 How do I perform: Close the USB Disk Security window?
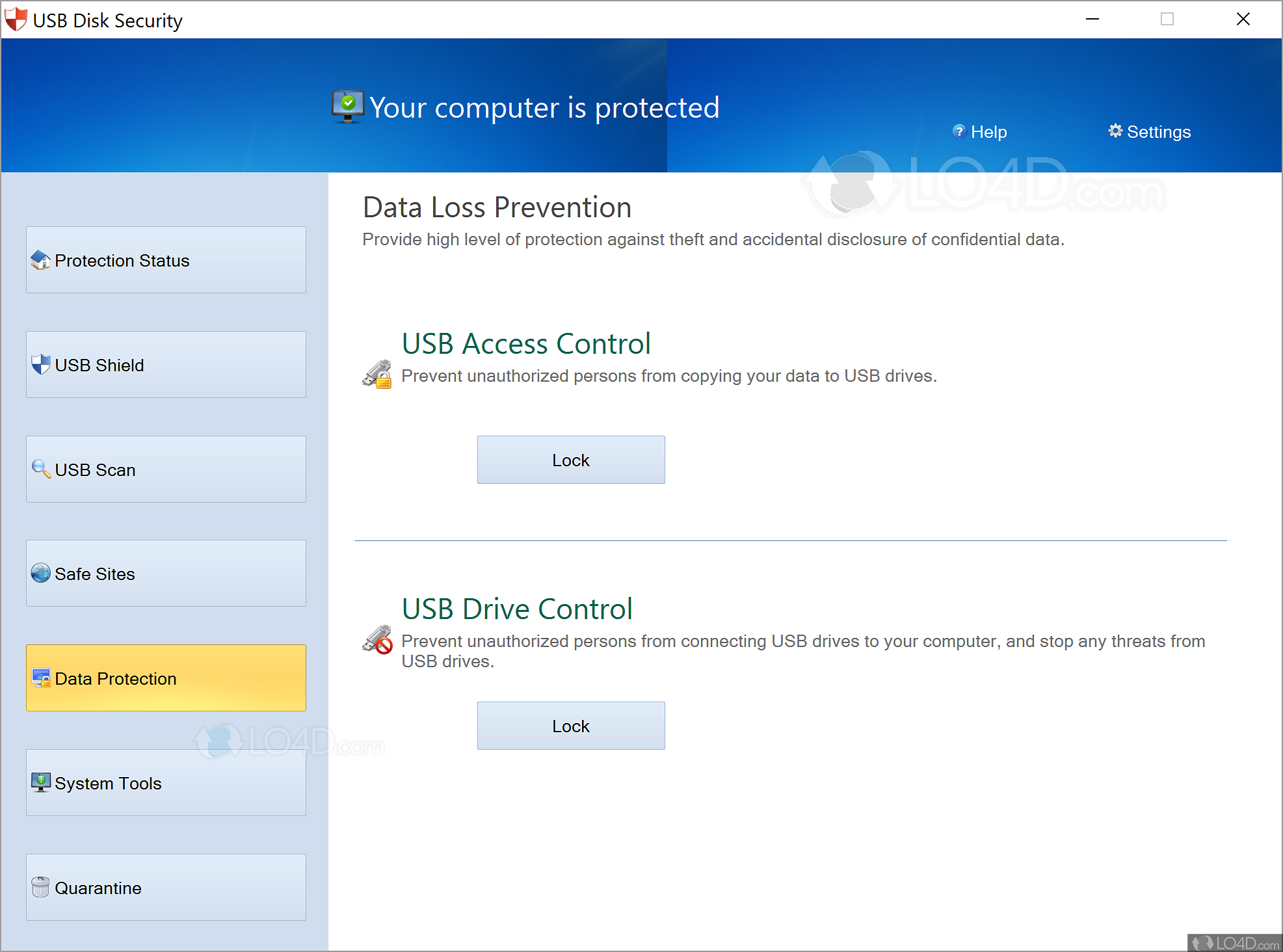[1243, 20]
